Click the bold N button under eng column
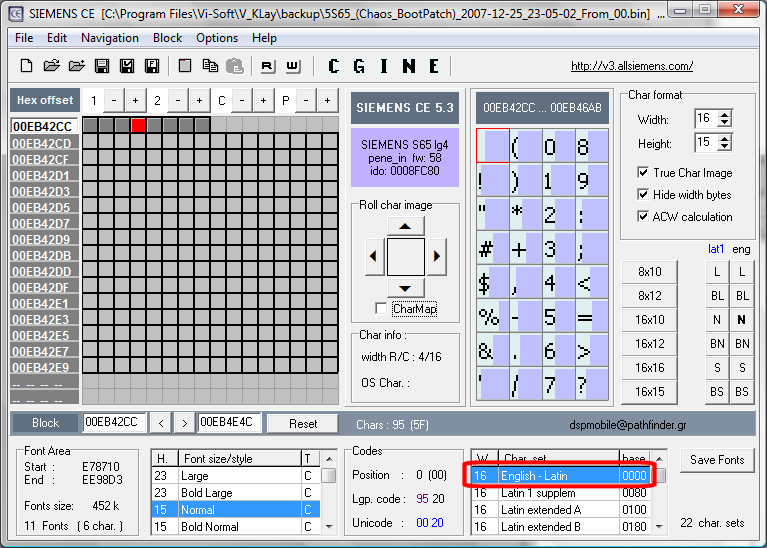This screenshot has width=767, height=548. click(742, 320)
